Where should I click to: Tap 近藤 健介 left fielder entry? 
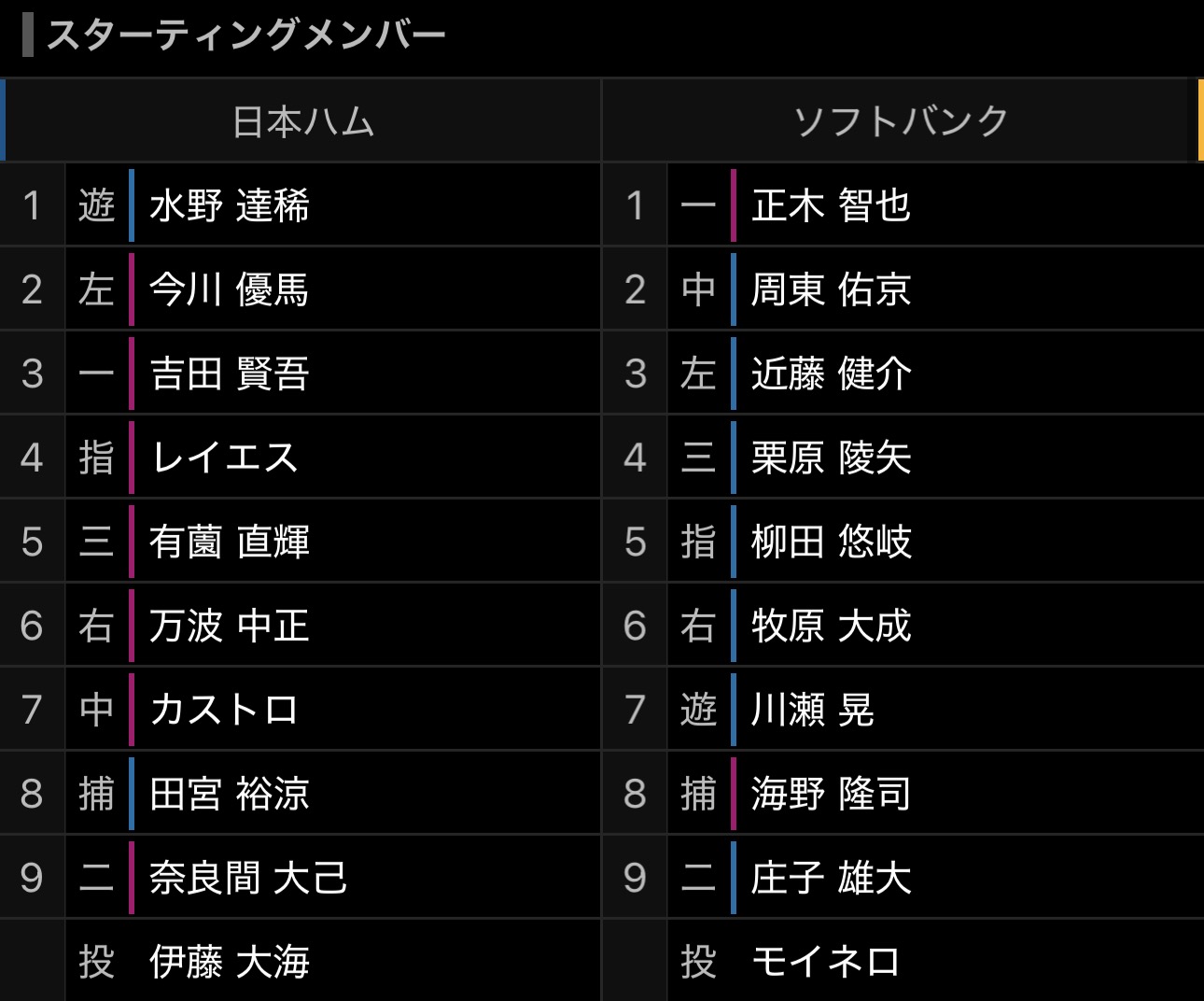[x=831, y=374]
